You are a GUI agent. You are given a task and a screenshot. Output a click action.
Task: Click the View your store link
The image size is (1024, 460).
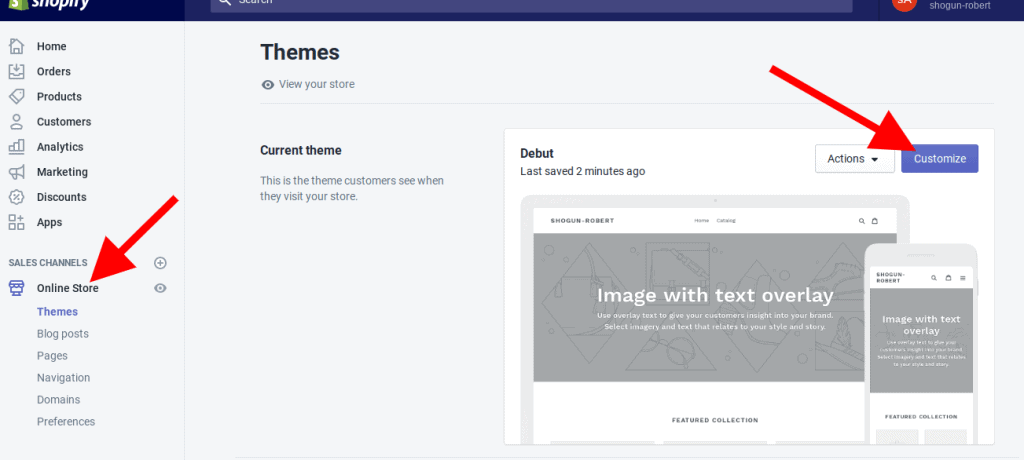tap(317, 84)
